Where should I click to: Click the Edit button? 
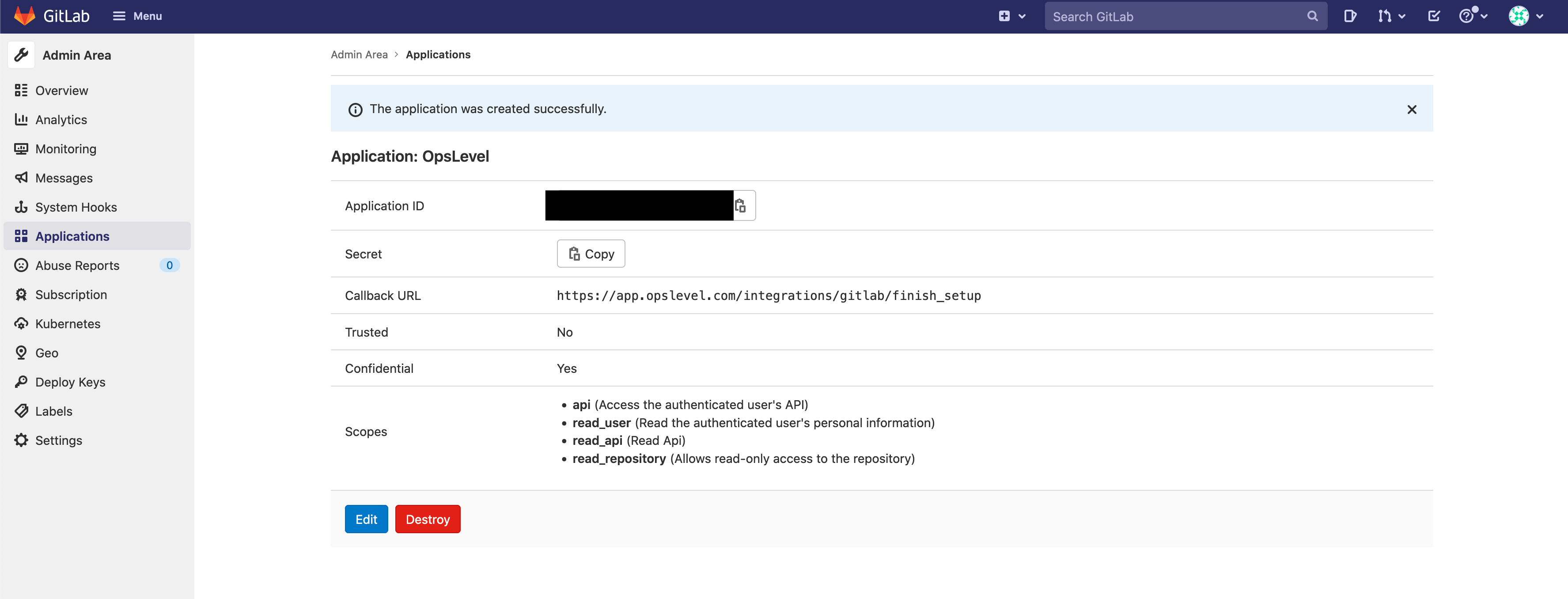tap(367, 519)
